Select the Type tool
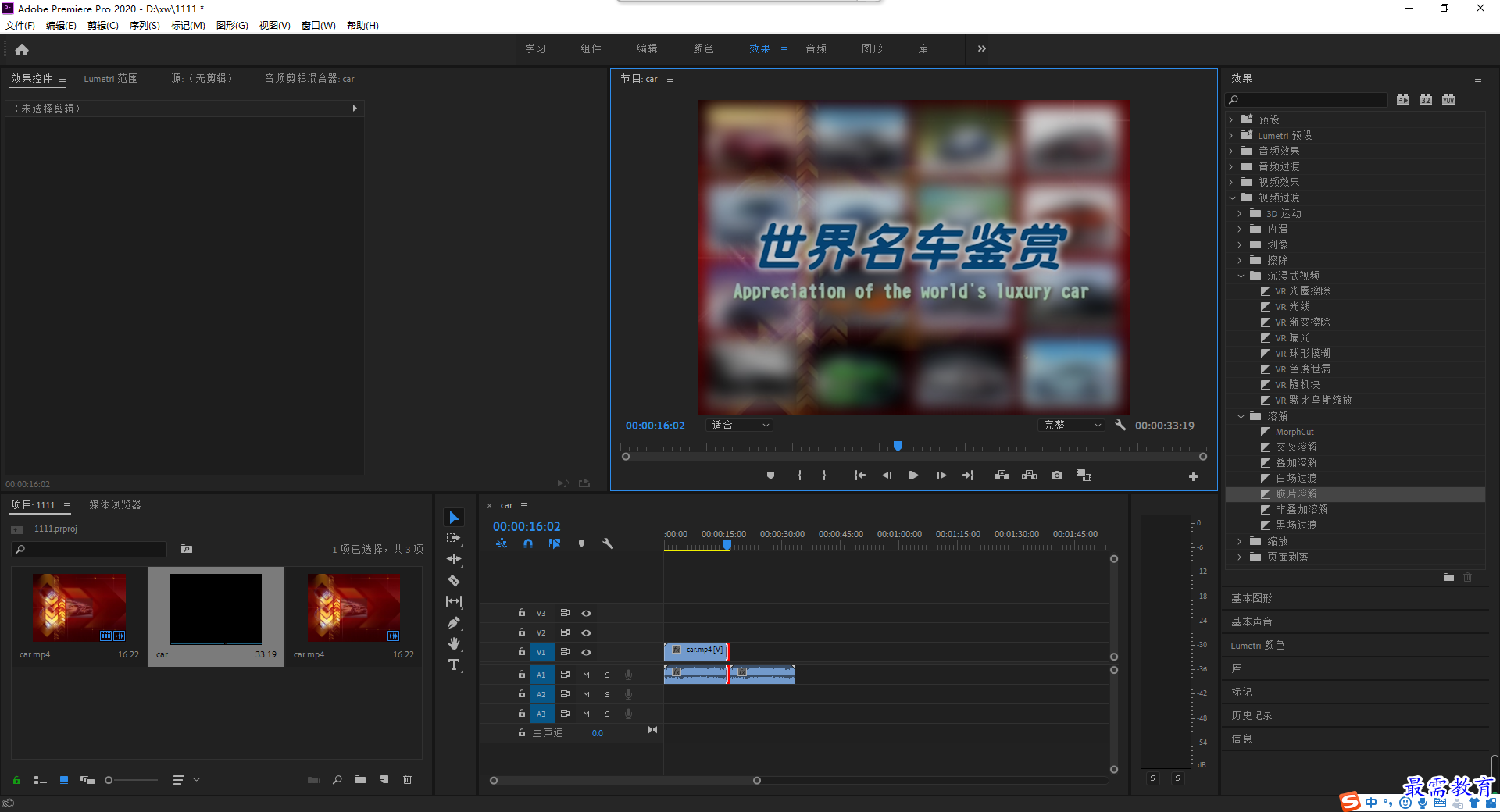Image resolution: width=1500 pixels, height=812 pixels. [x=454, y=665]
